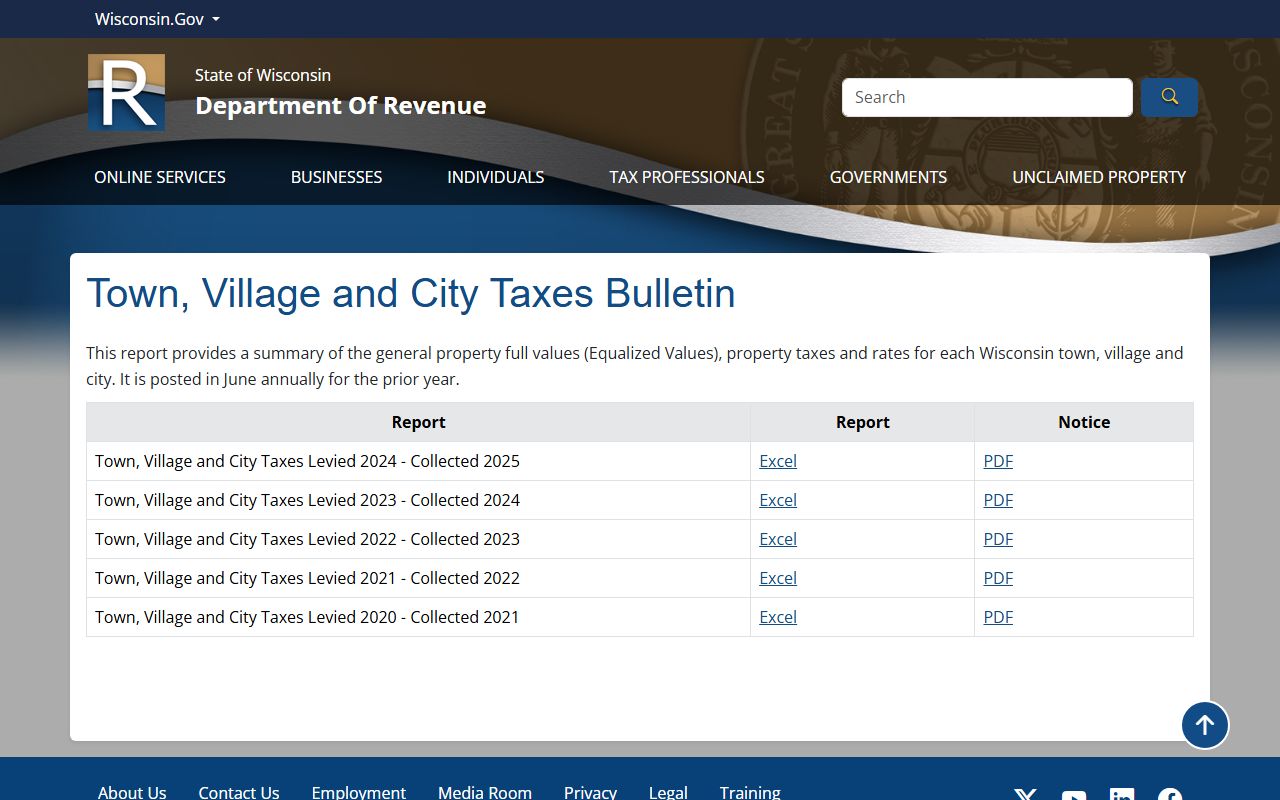1280x800 pixels.
Task: Open the Training footer link
Action: (x=750, y=792)
